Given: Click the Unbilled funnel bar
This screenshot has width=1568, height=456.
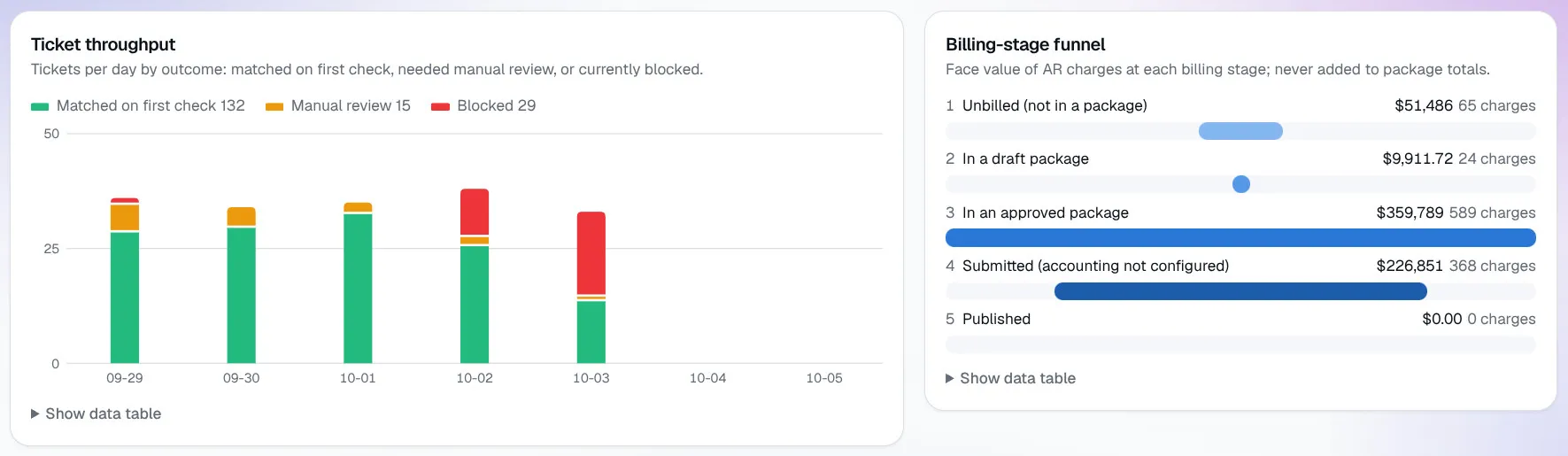Looking at the screenshot, I should point(1240,131).
